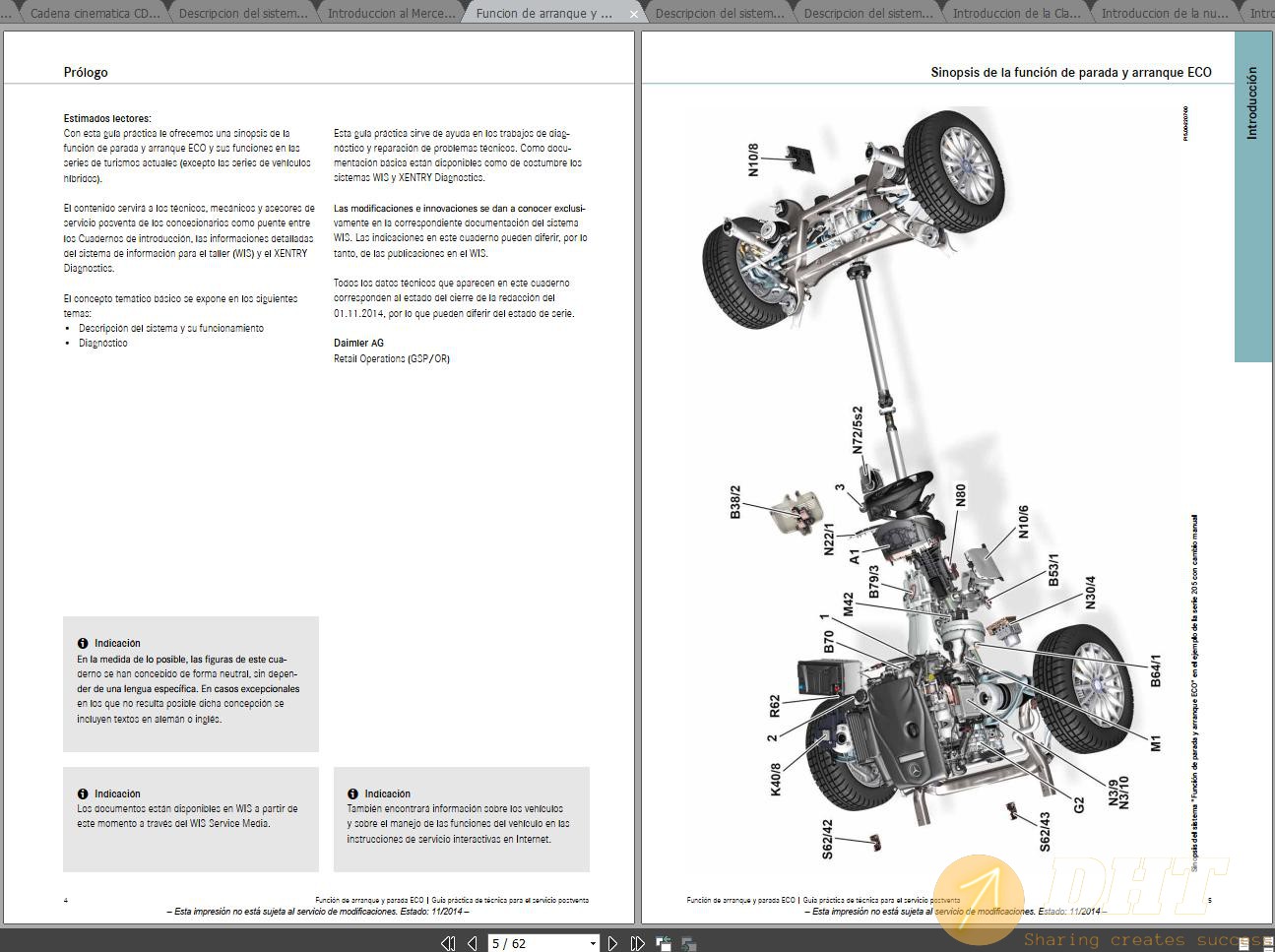Close the Funcion de arranque tab

pyautogui.click(x=633, y=14)
